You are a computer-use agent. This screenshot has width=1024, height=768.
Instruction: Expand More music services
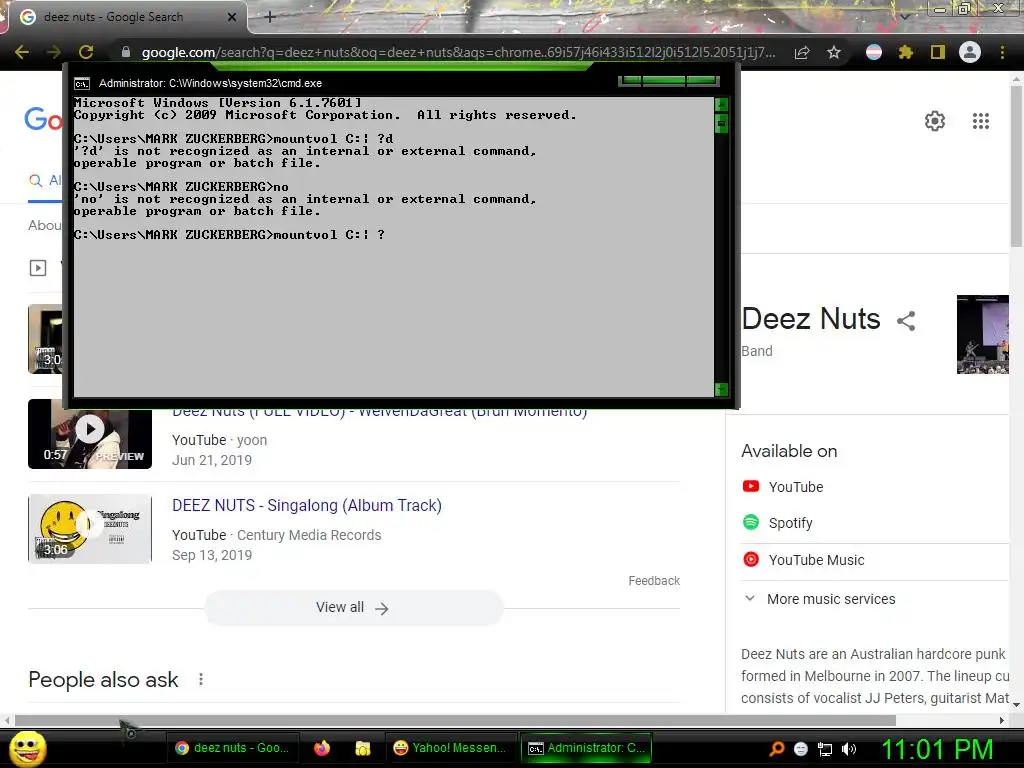click(820, 599)
